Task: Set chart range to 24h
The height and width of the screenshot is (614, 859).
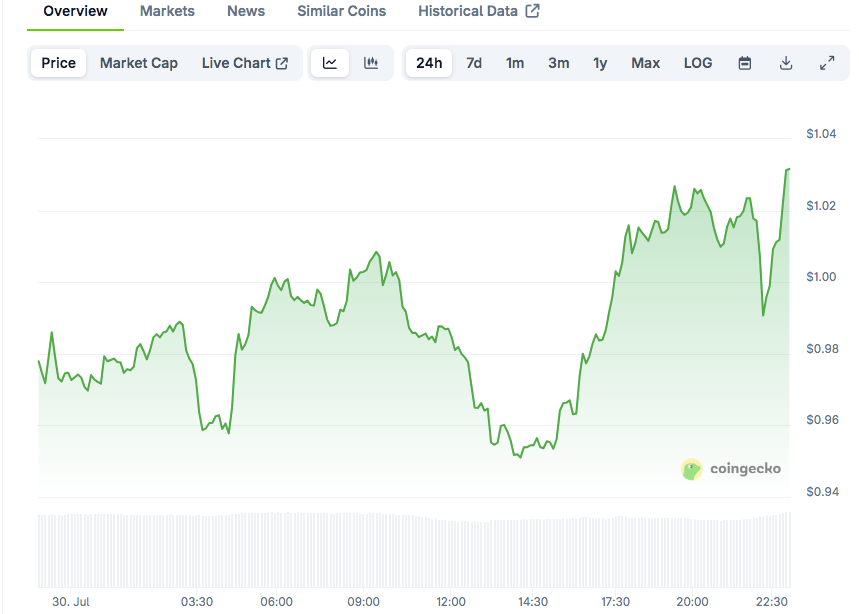Action: 429,63
